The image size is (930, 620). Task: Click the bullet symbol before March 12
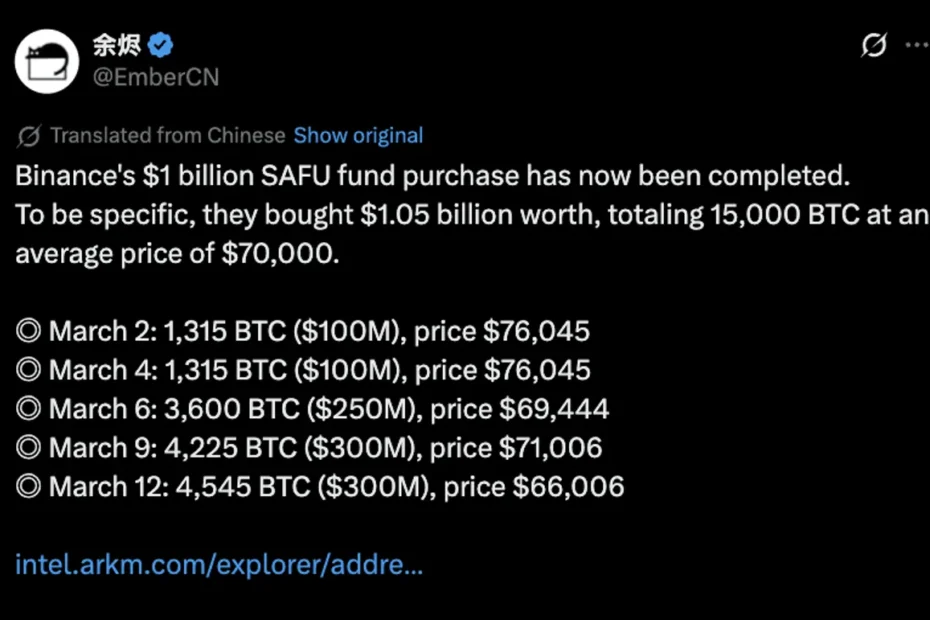29,487
